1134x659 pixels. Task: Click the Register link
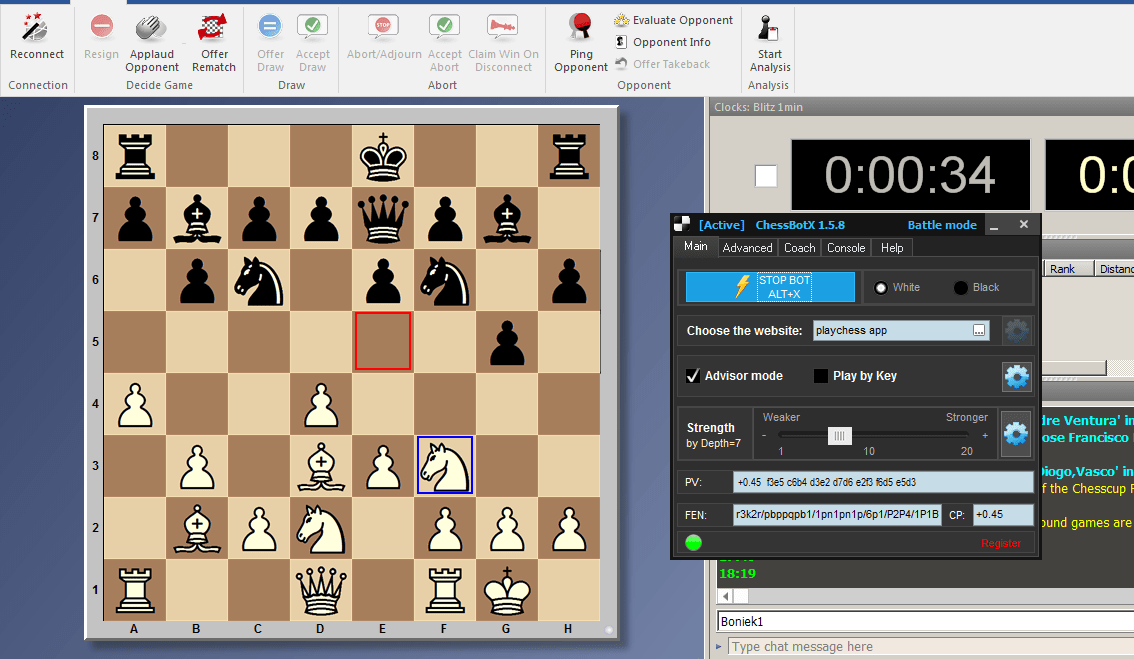(1002, 543)
